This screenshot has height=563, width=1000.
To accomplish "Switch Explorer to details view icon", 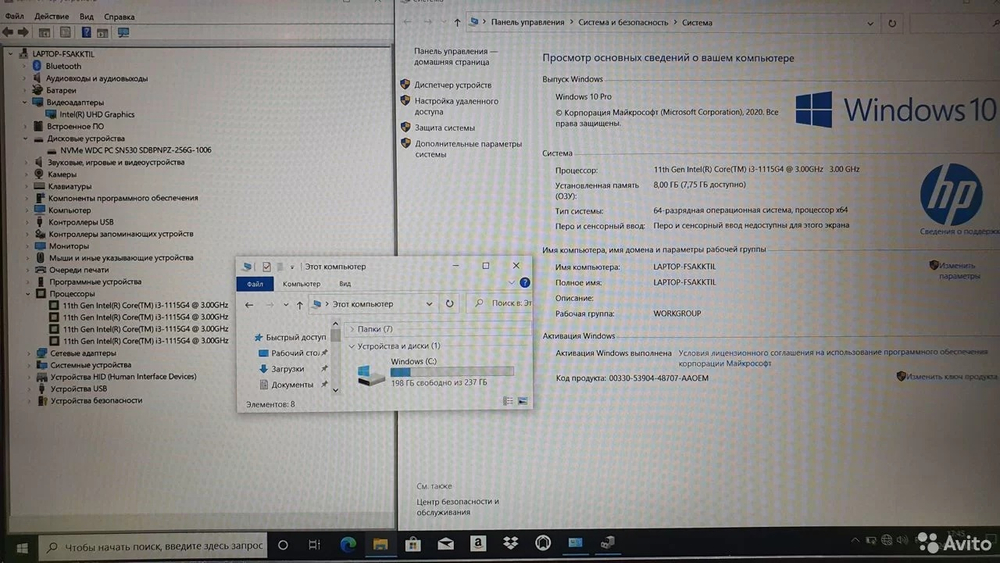I will tap(508, 401).
